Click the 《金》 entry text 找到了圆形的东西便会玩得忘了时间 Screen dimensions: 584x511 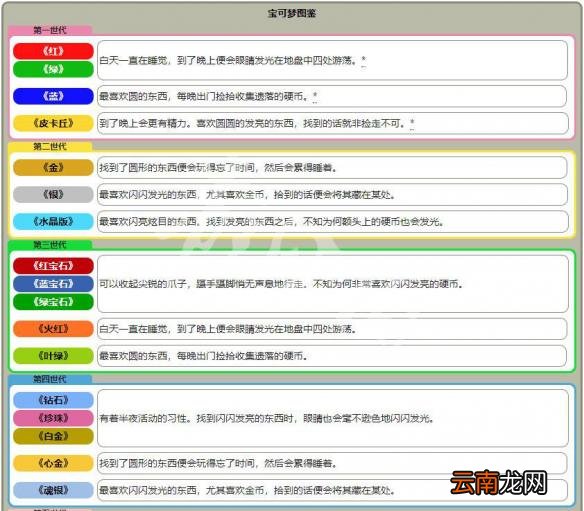[178, 168]
